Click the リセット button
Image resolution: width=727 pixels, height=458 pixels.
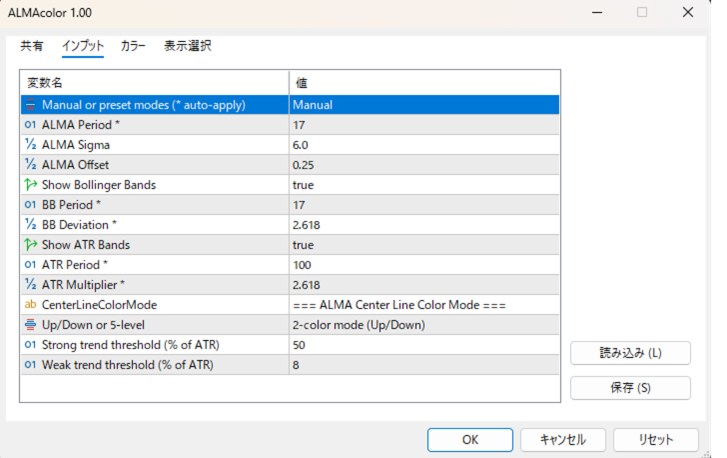(x=656, y=439)
